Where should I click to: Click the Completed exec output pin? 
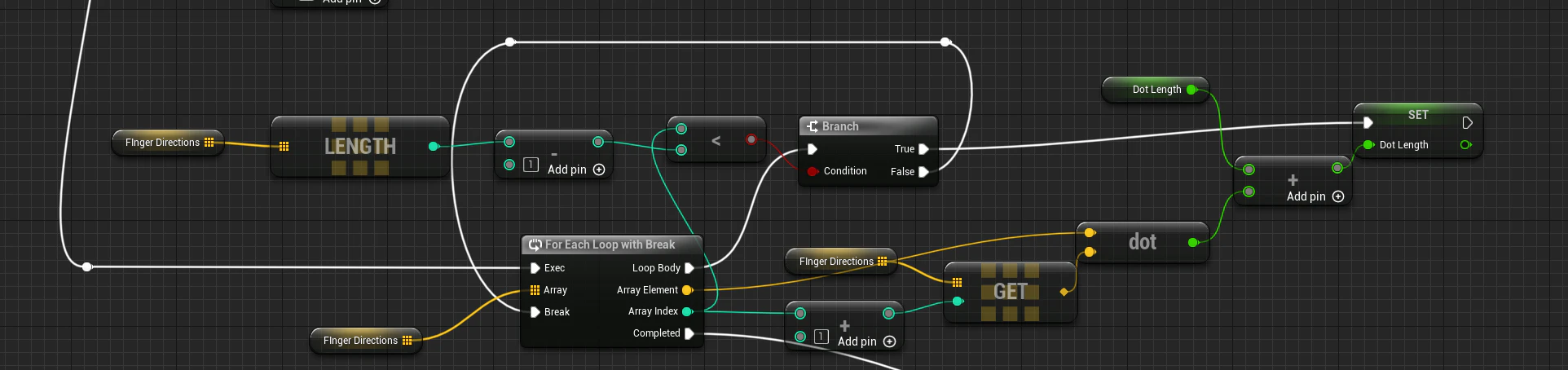click(689, 333)
